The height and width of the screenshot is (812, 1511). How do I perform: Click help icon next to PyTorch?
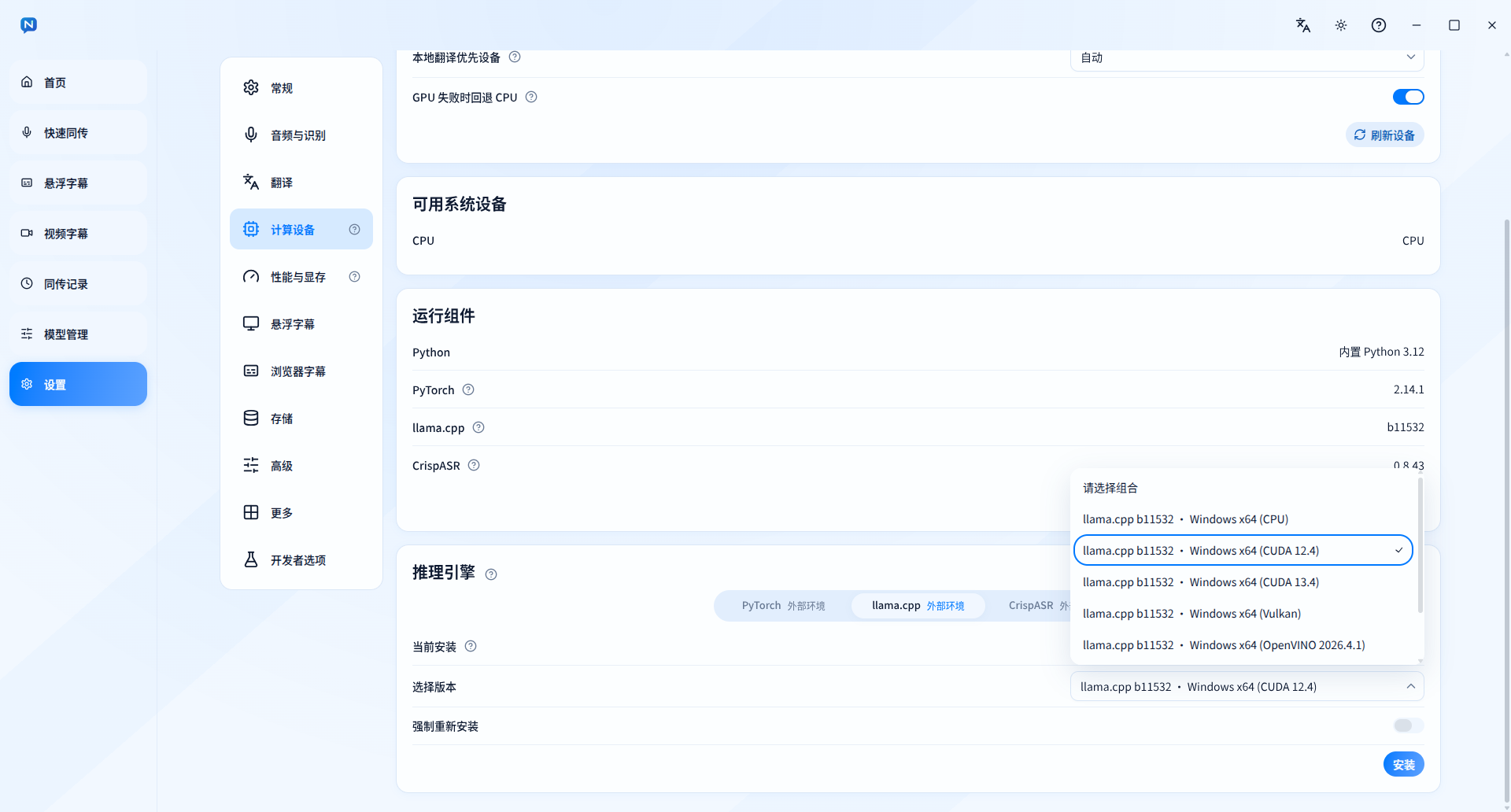[x=468, y=389]
